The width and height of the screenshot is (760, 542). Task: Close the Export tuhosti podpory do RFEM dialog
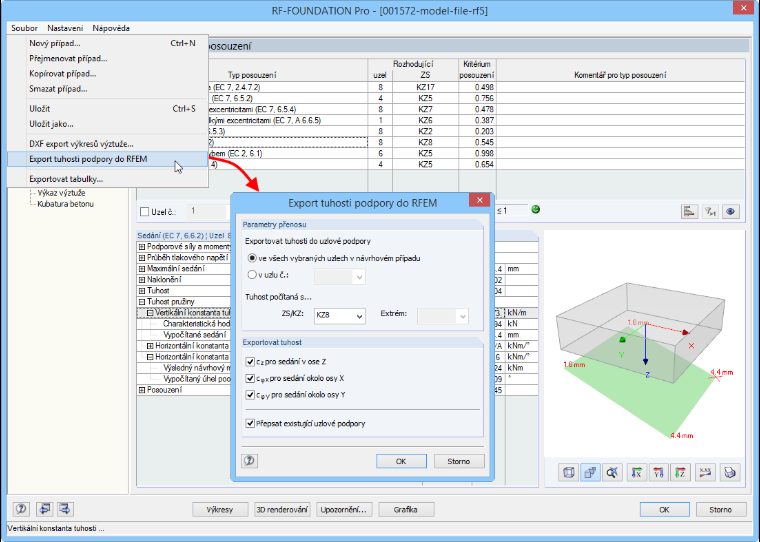pyautogui.click(x=479, y=200)
